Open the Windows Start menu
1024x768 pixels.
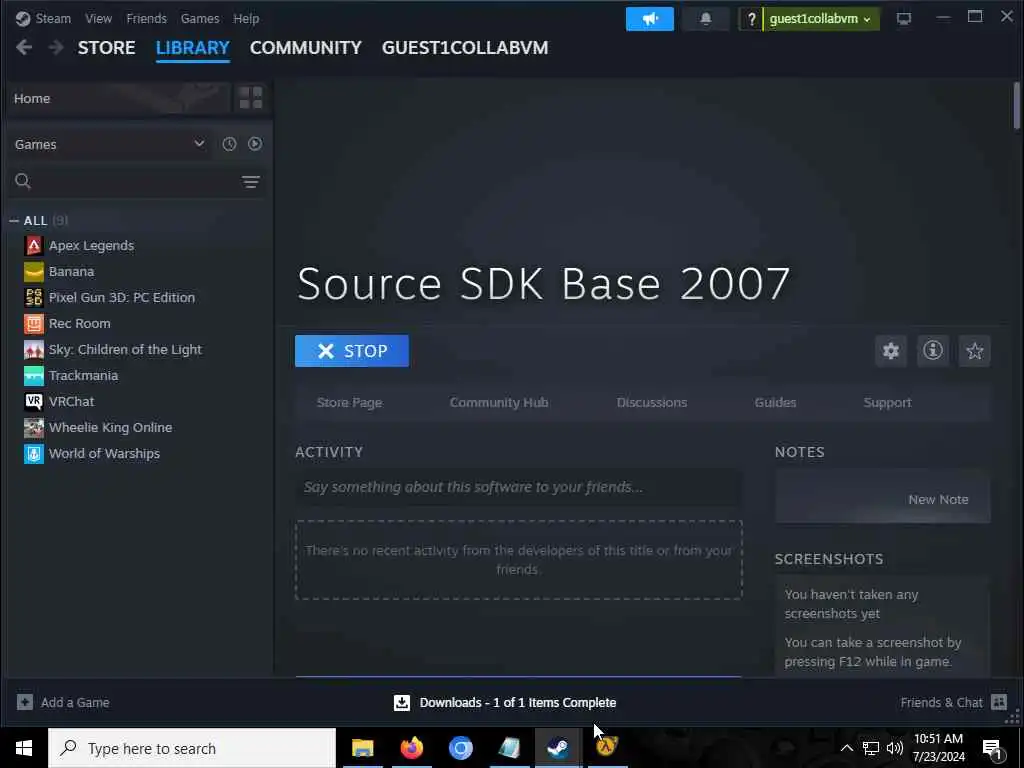(x=24, y=748)
